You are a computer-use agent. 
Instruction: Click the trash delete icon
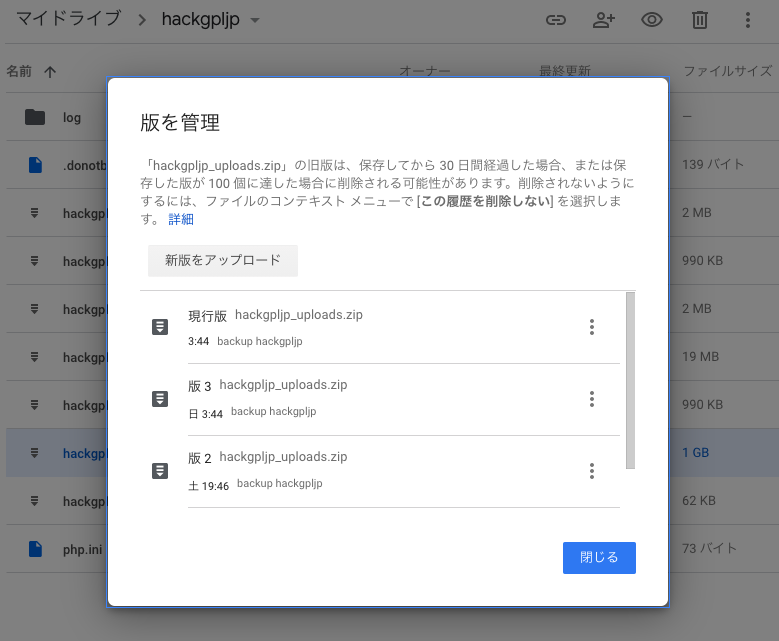[700, 20]
